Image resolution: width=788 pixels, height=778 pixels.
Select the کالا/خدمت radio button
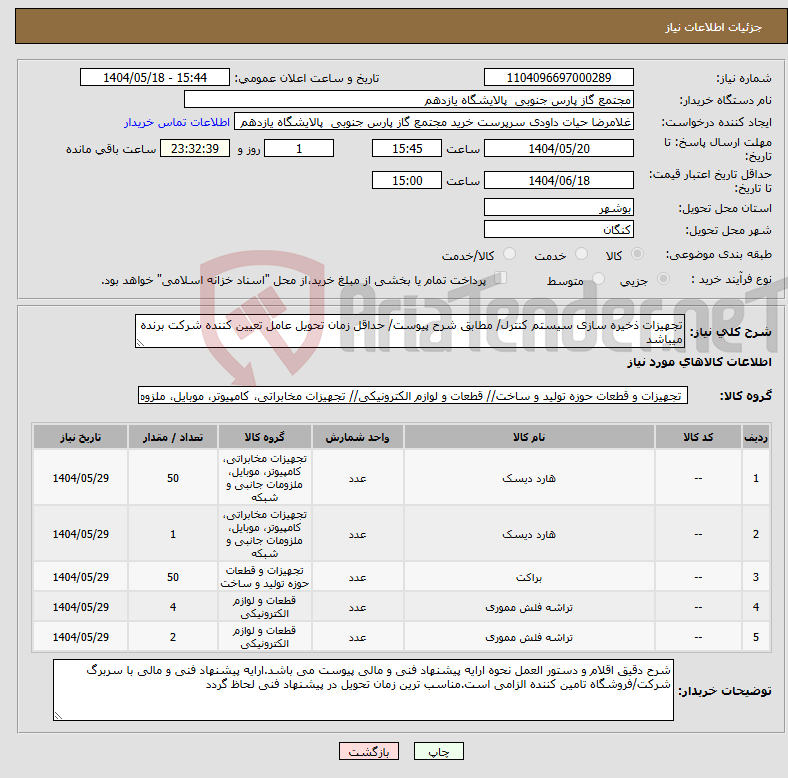point(509,254)
